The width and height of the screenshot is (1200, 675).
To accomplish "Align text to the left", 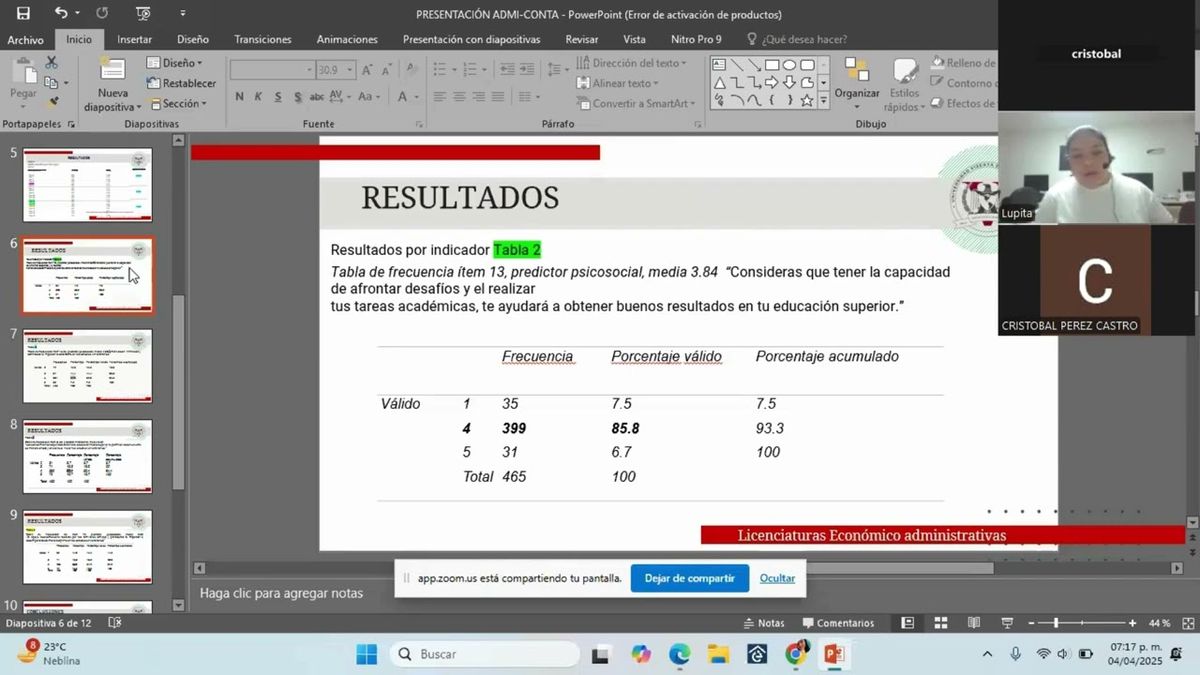I will click(441, 97).
